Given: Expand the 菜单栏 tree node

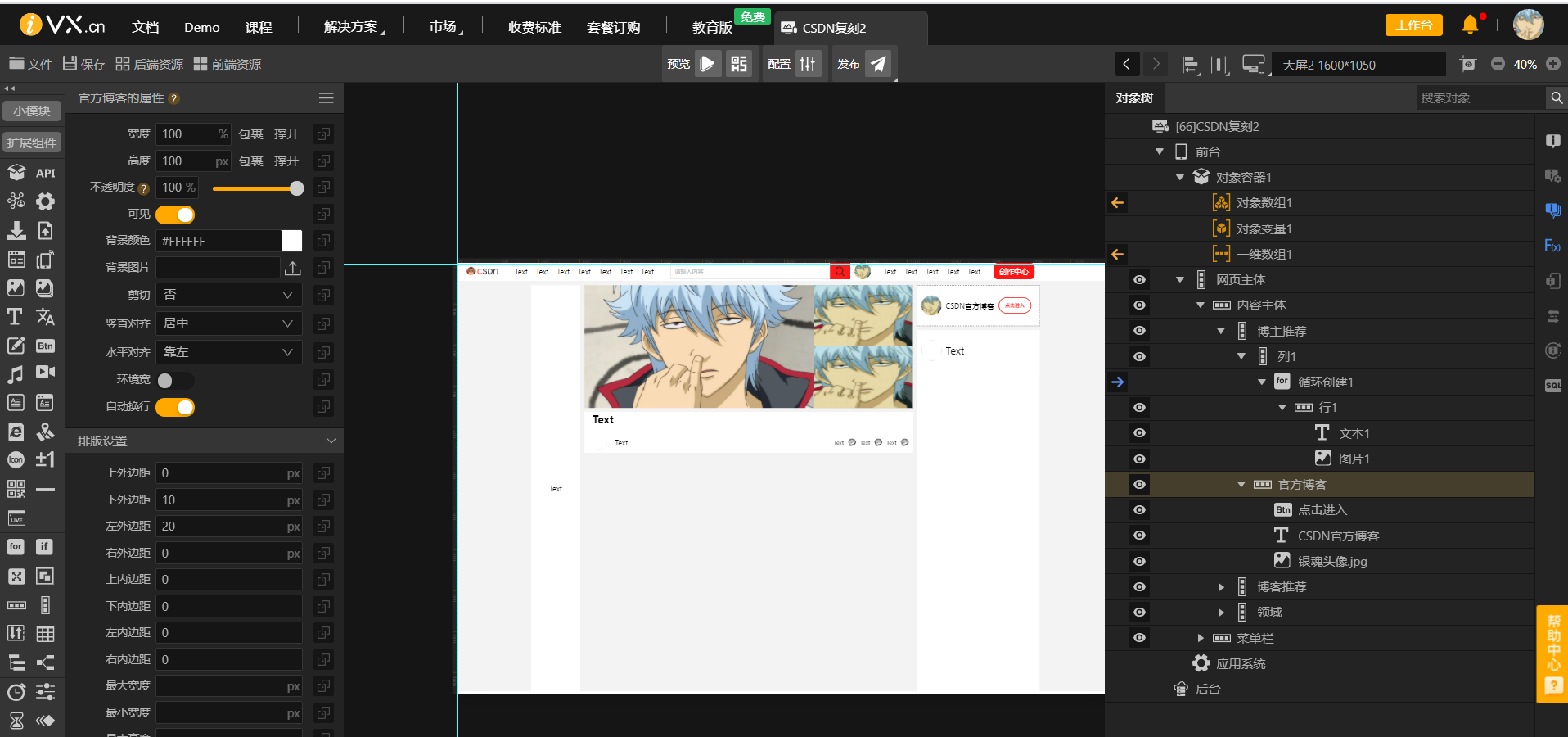Looking at the screenshot, I should 1201,638.
